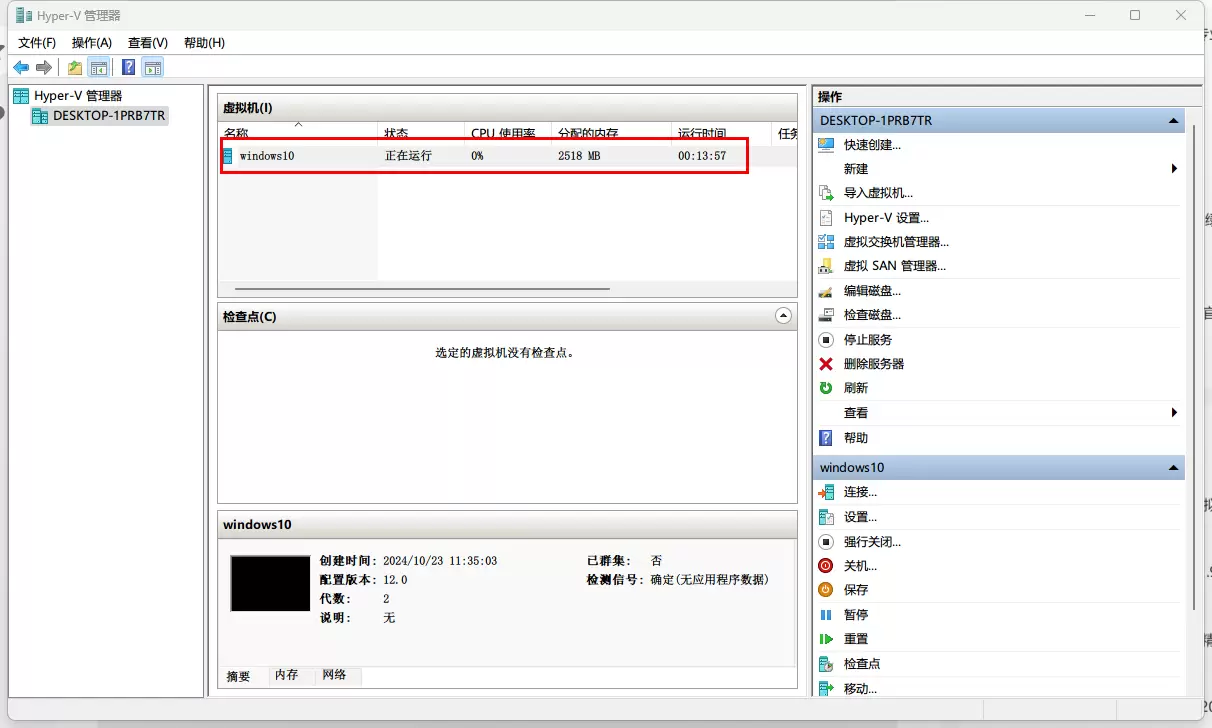
Task: Click the 确定(无应用程序数据) heartbeat value
Action: click(710, 580)
